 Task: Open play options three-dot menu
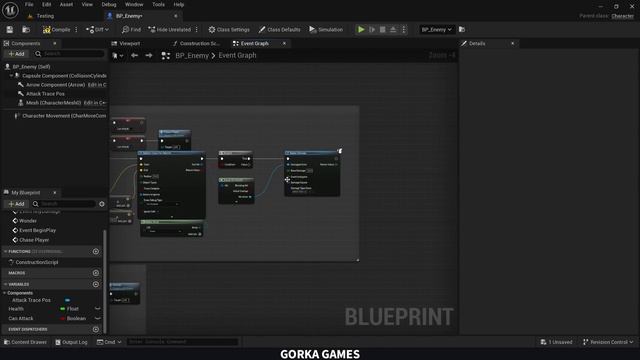tap(404, 29)
